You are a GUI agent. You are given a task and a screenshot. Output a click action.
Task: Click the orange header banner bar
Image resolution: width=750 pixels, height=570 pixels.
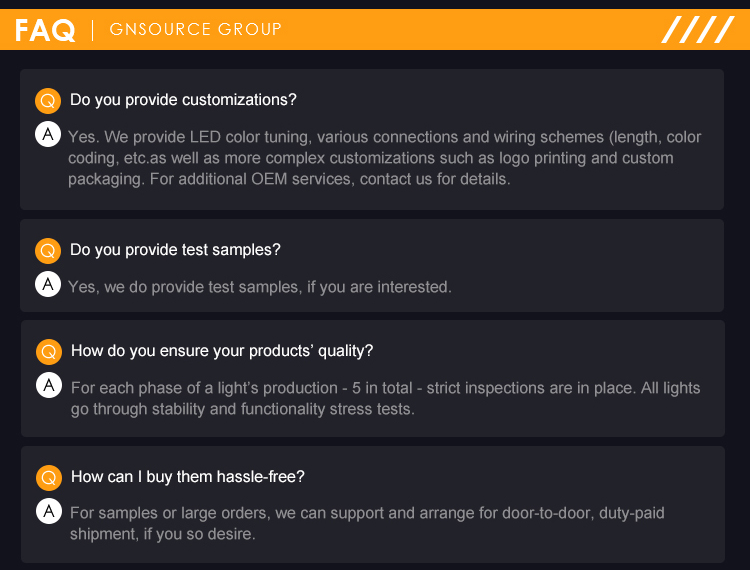click(x=450, y=30)
